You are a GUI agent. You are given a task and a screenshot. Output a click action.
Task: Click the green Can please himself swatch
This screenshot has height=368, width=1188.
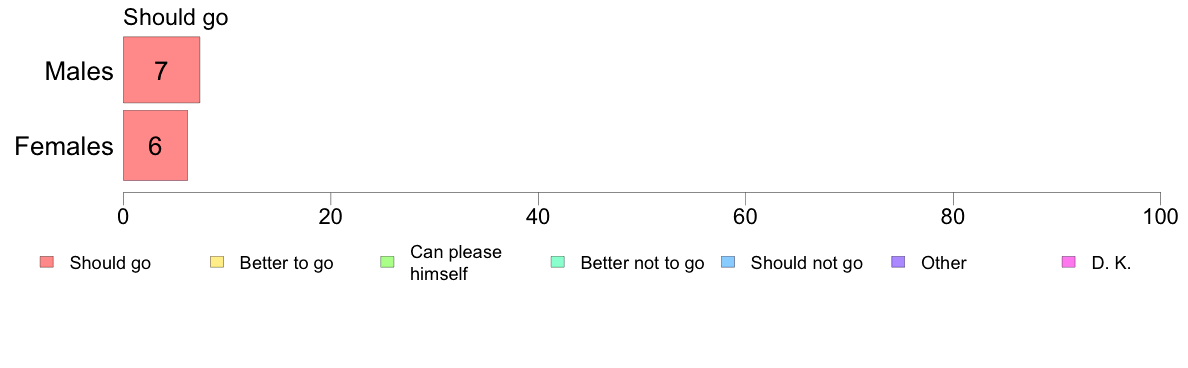click(x=387, y=262)
